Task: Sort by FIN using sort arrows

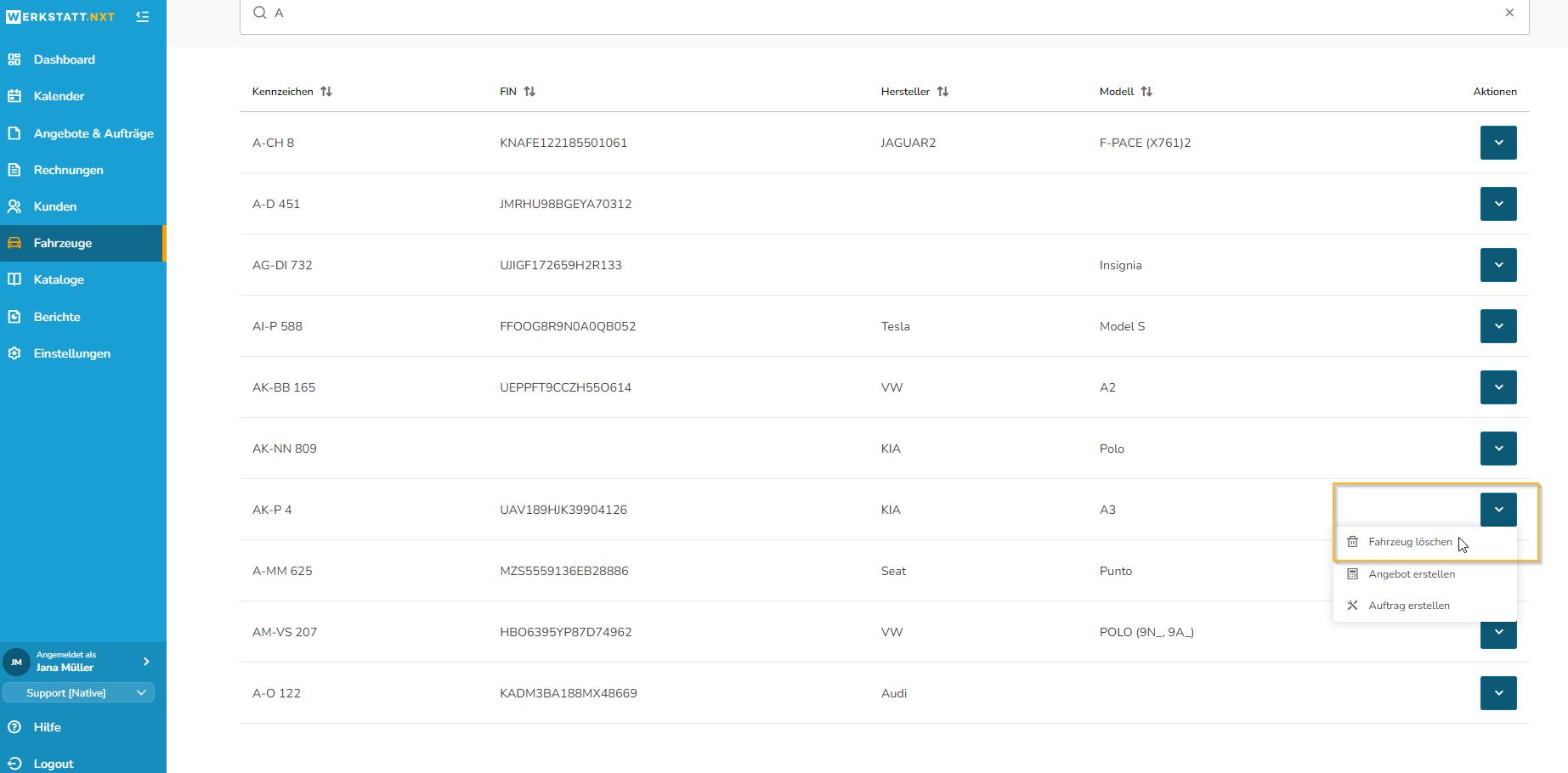Action: click(529, 92)
